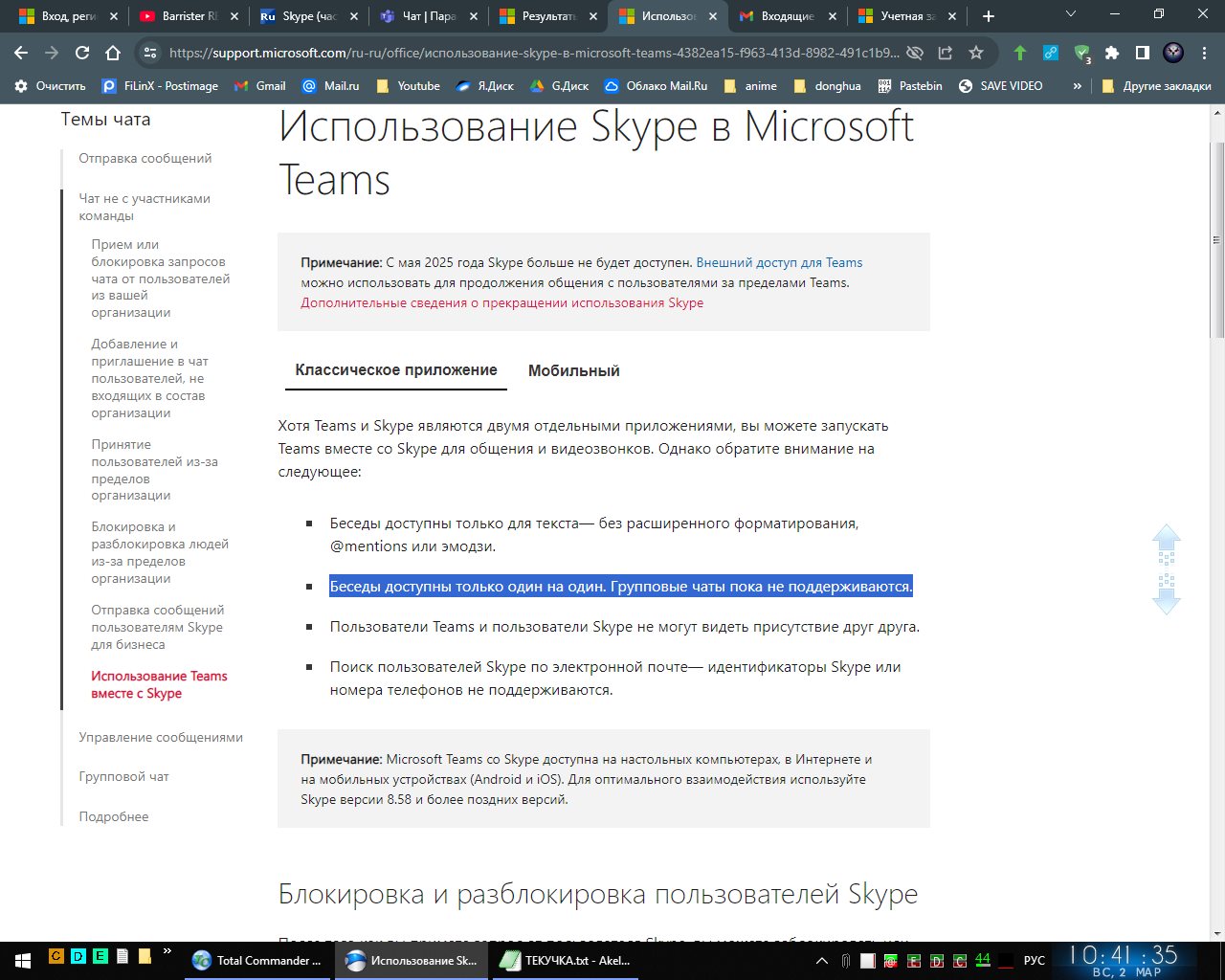
Task: Expand Отправка сообщений section in sidebar
Action: click(145, 158)
